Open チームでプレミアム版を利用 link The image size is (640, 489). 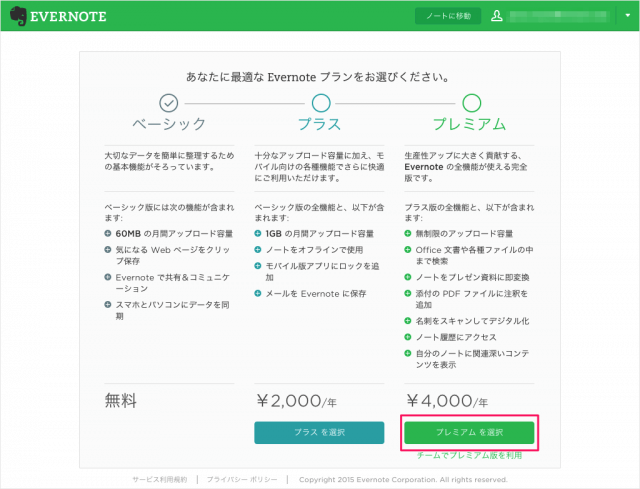(x=470, y=455)
